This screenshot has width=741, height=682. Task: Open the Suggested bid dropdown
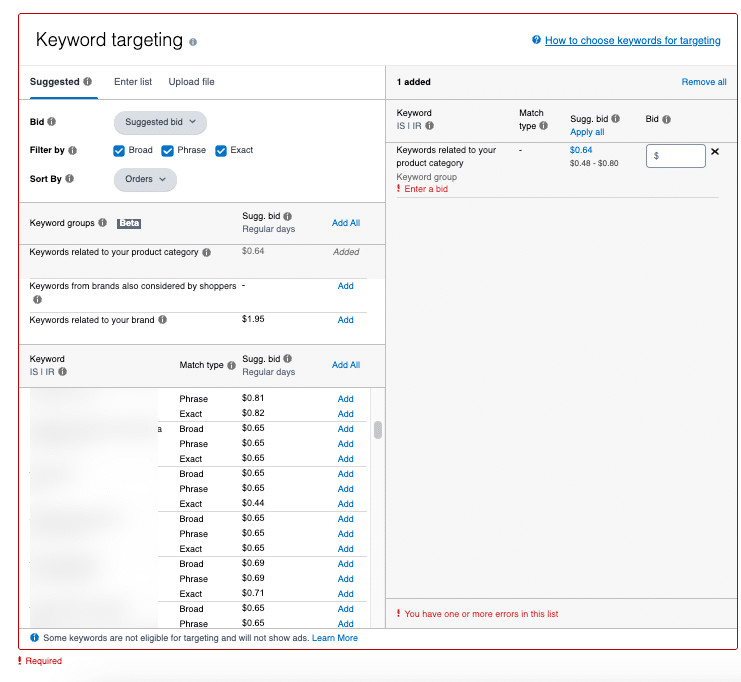[x=160, y=122]
